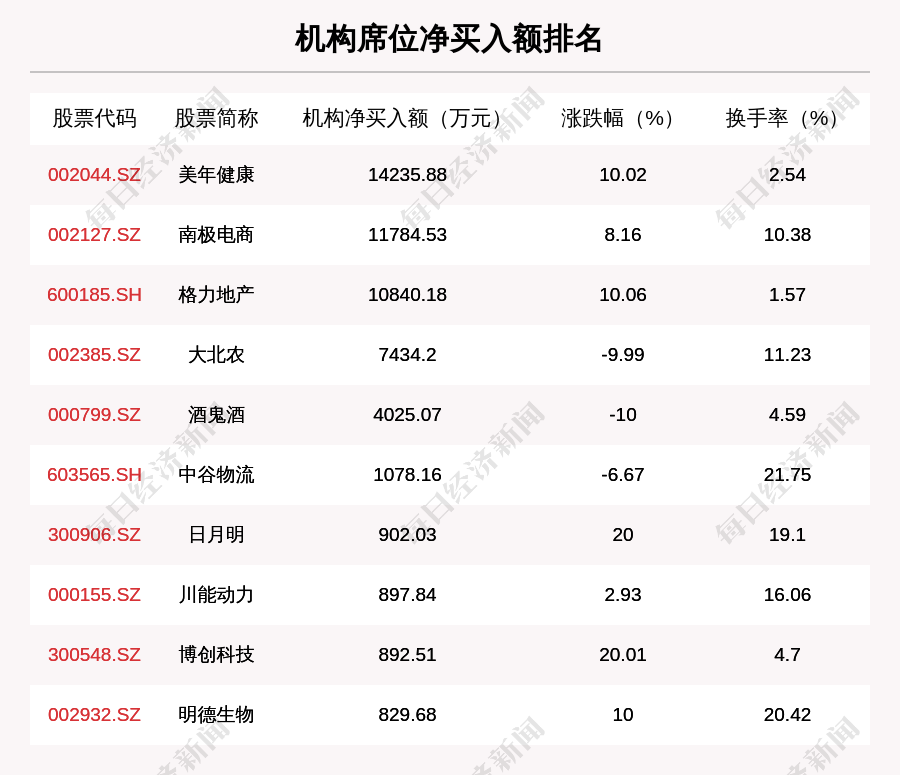Click stock name 酒鬼酒
900x775 pixels.
[216, 414]
